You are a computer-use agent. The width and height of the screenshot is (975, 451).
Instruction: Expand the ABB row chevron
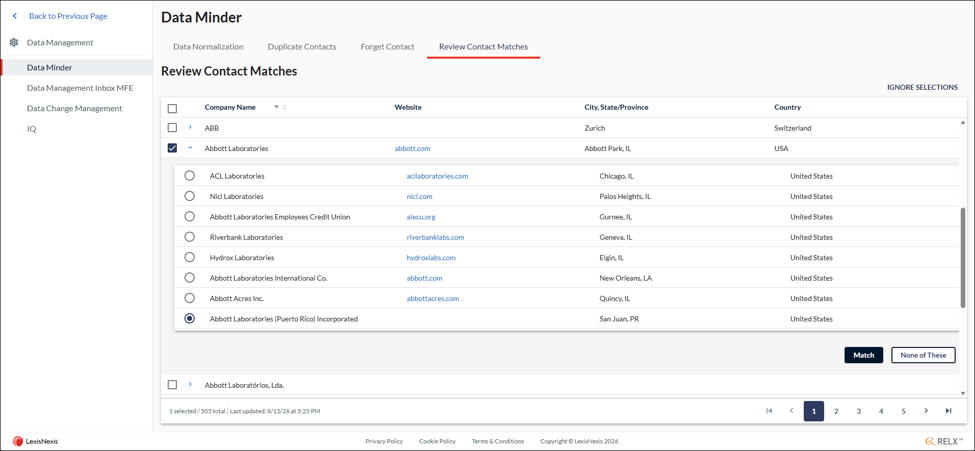(190, 128)
